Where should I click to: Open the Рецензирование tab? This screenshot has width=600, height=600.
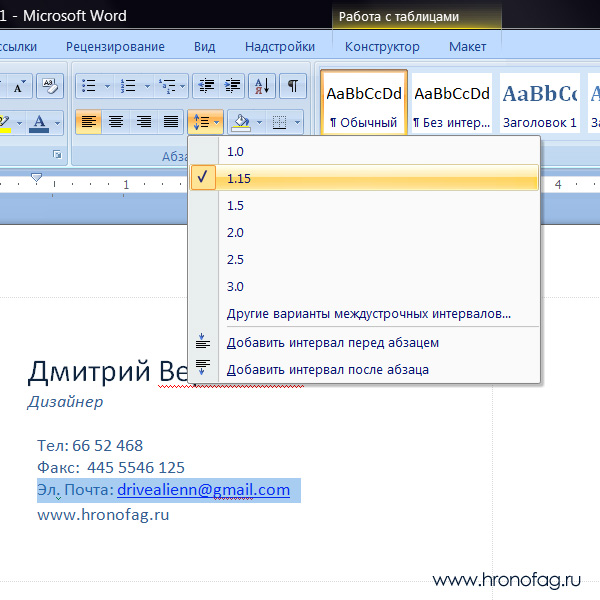pyautogui.click(x=115, y=47)
